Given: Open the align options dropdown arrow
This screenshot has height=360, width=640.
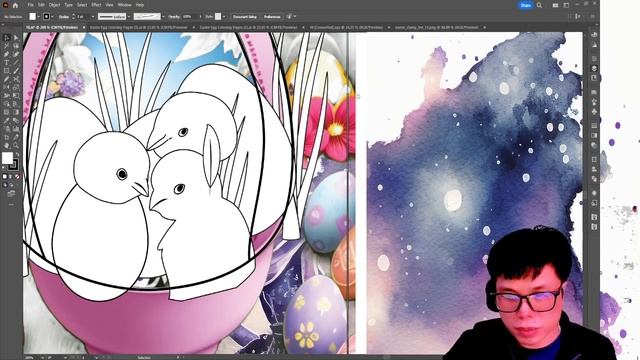Looking at the screenshot, I should (x=295, y=17).
